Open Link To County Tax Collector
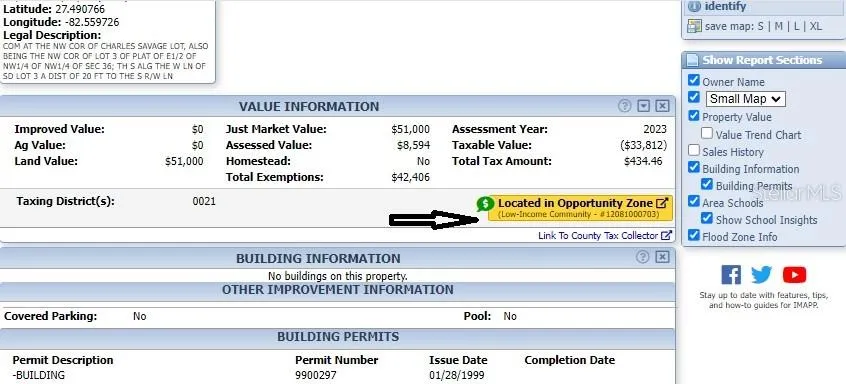 click(x=598, y=236)
